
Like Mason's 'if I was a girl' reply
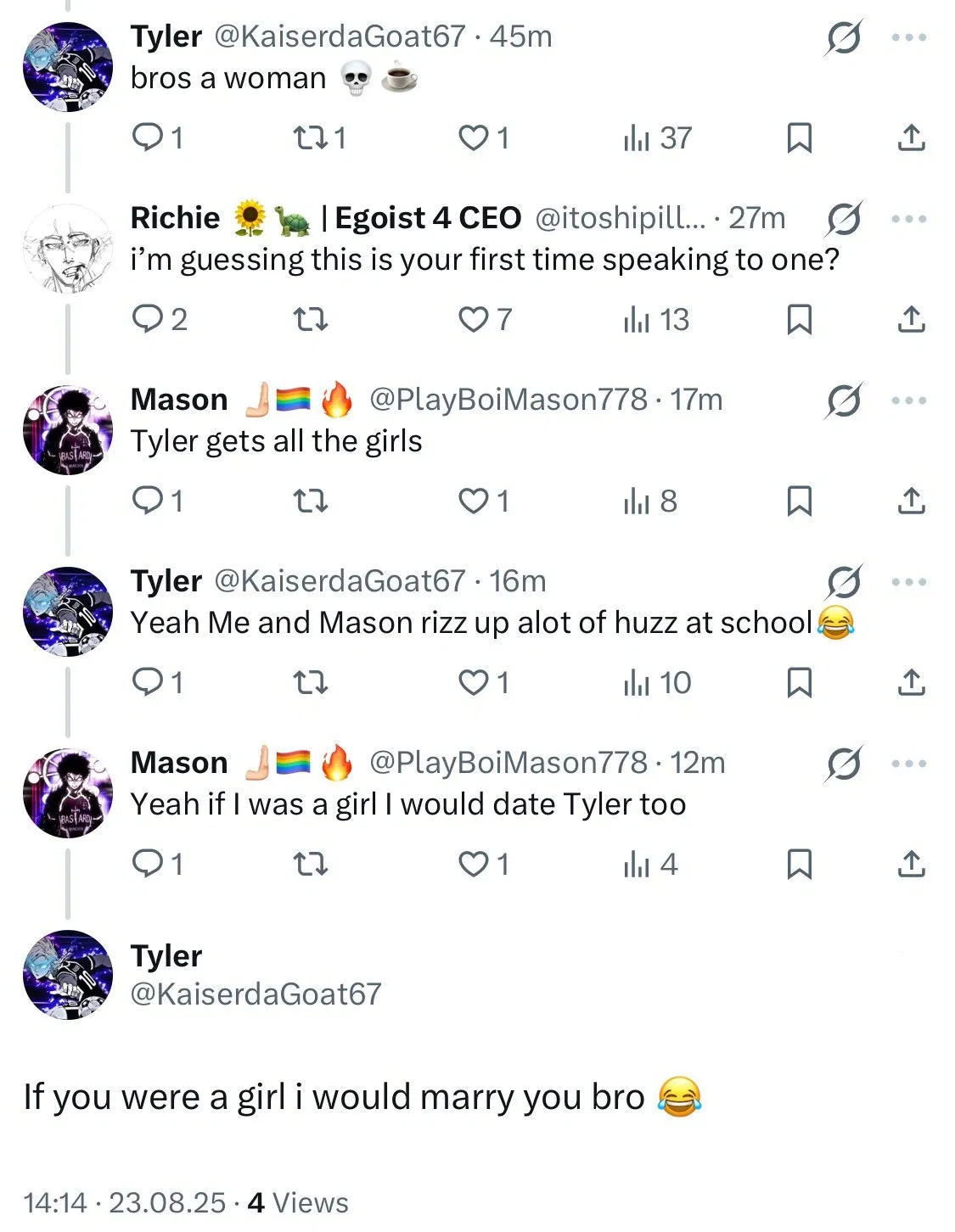(x=474, y=864)
